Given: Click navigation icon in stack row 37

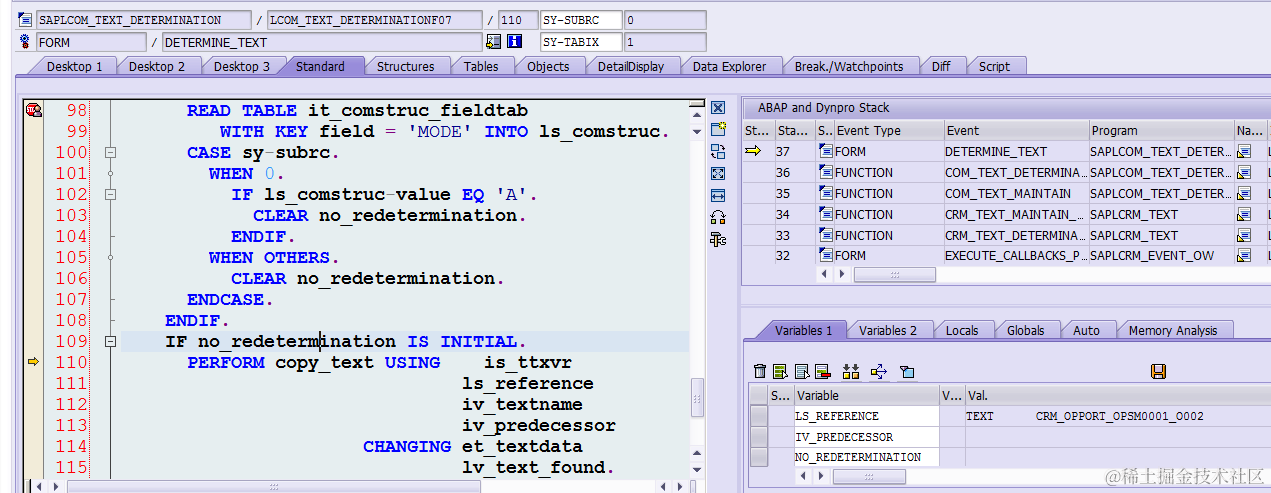Looking at the screenshot, I should pos(1244,152).
